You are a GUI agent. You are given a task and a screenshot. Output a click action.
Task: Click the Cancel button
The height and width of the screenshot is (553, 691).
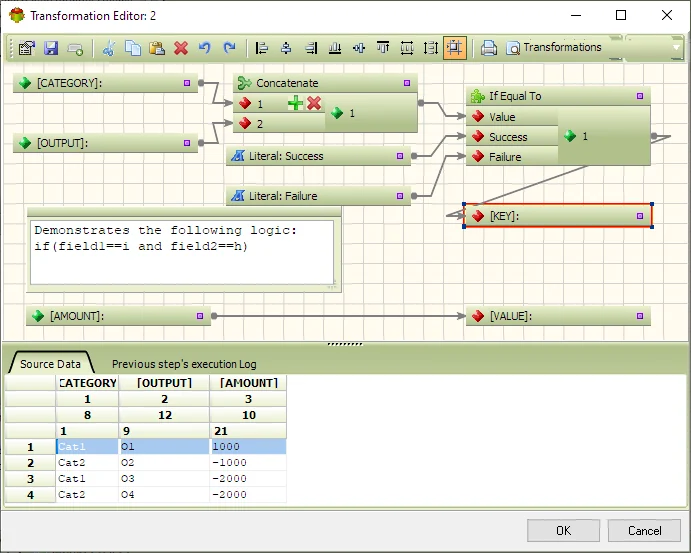644,531
